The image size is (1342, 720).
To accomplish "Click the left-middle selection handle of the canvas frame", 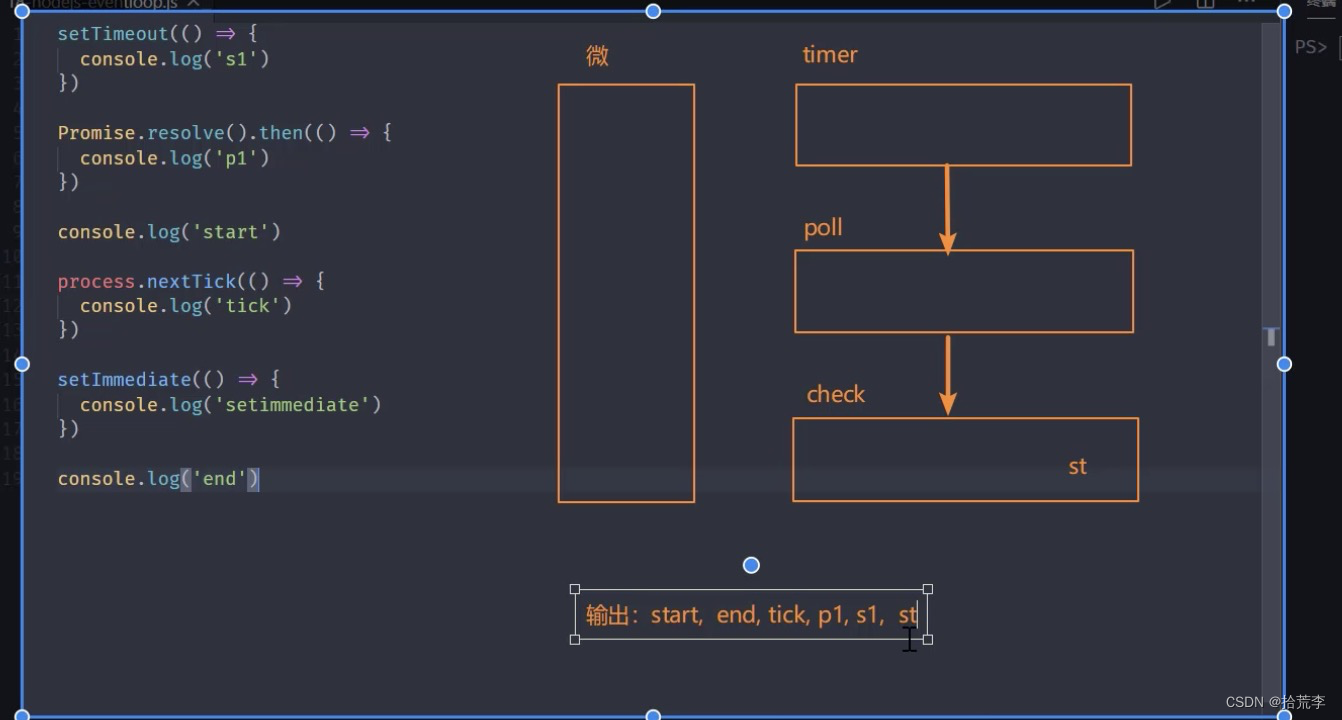I will (x=22, y=364).
